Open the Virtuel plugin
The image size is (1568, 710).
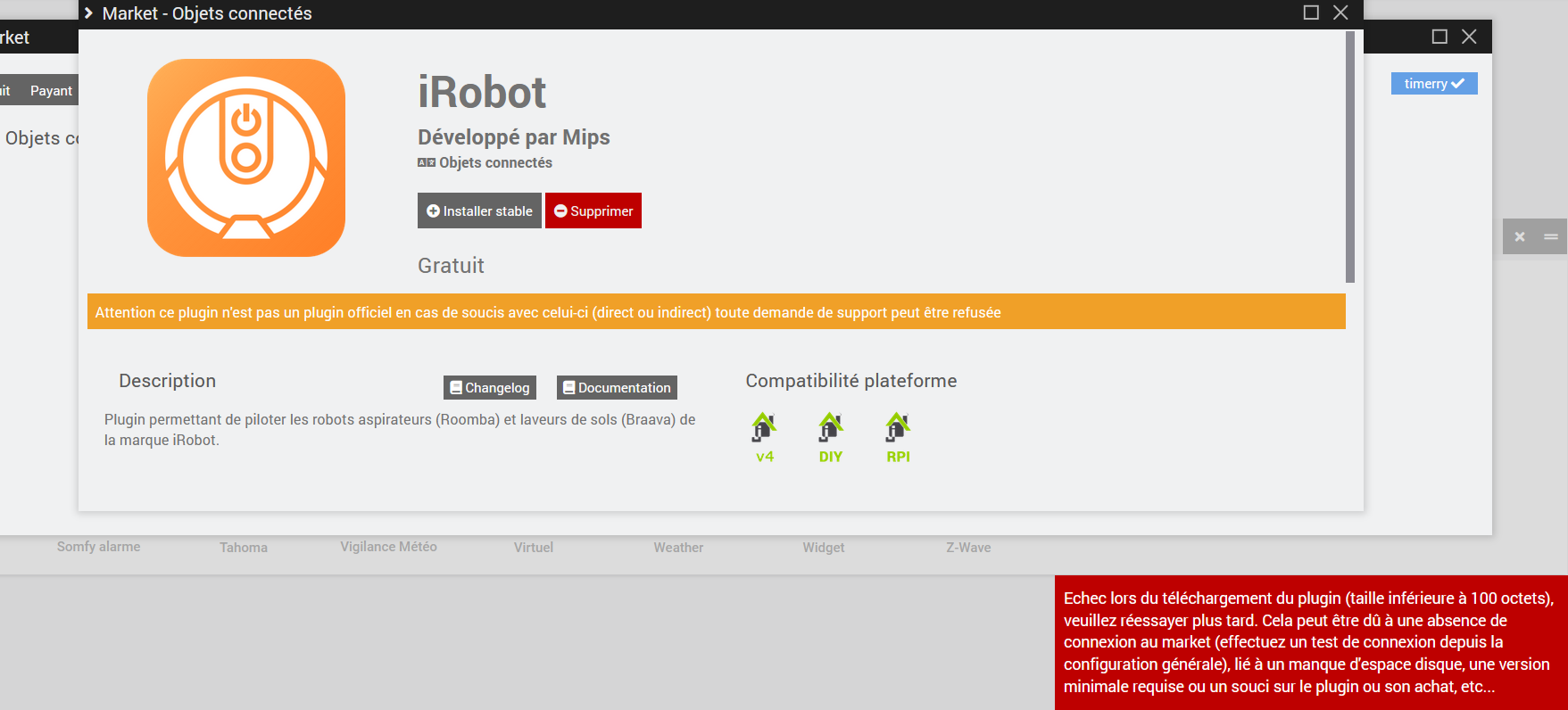[534, 548]
